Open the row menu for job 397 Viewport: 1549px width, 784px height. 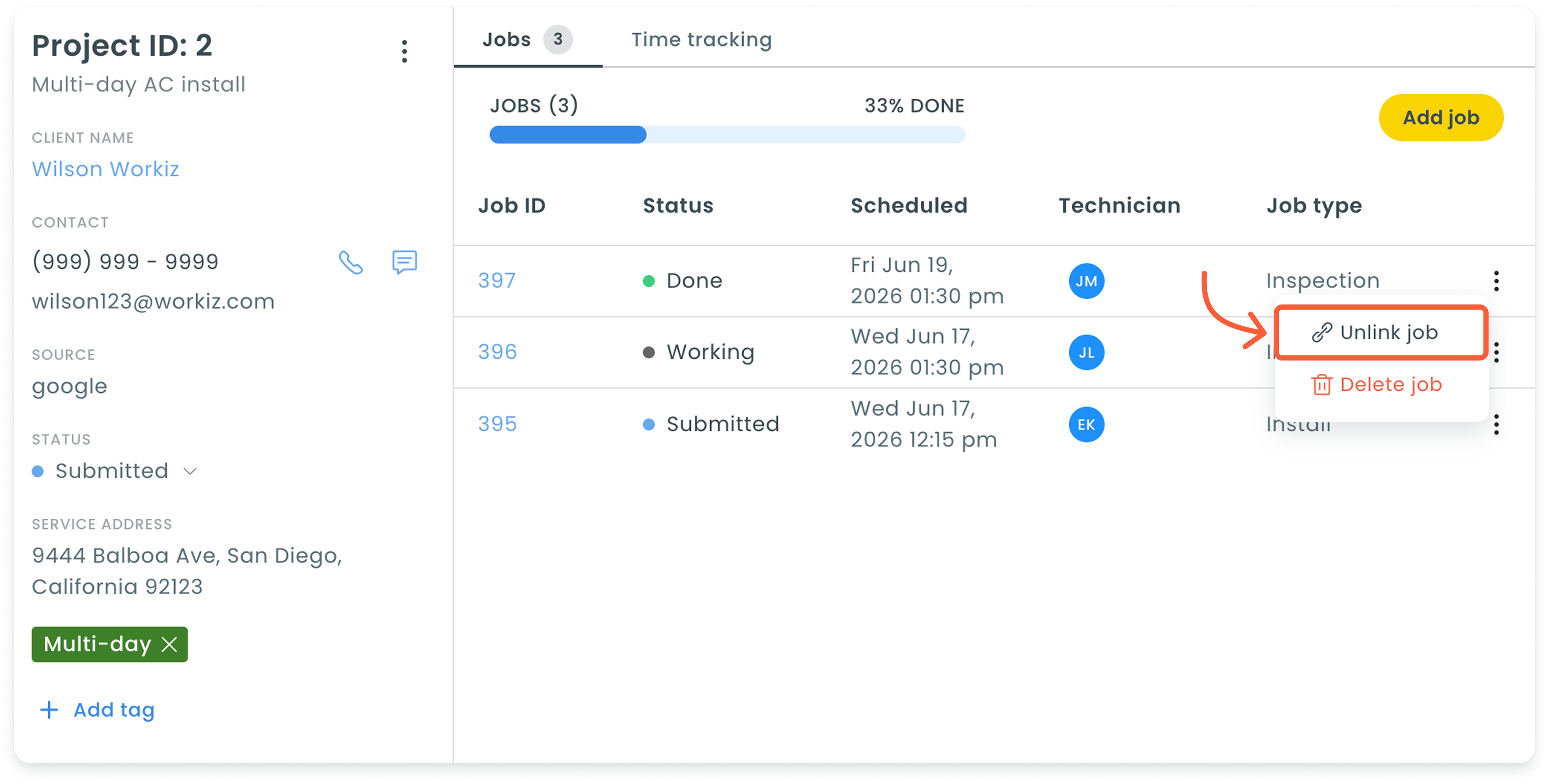tap(1496, 281)
